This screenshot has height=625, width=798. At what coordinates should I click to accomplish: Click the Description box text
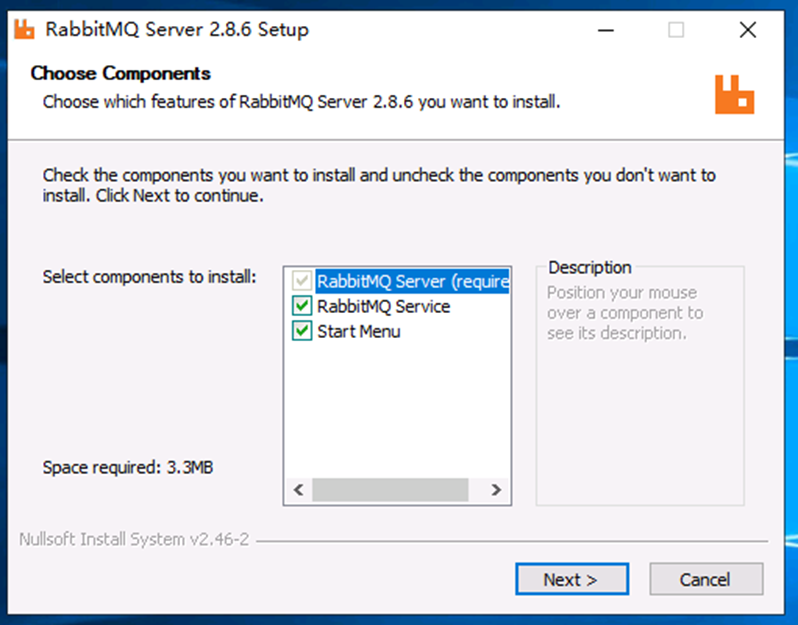click(x=625, y=312)
